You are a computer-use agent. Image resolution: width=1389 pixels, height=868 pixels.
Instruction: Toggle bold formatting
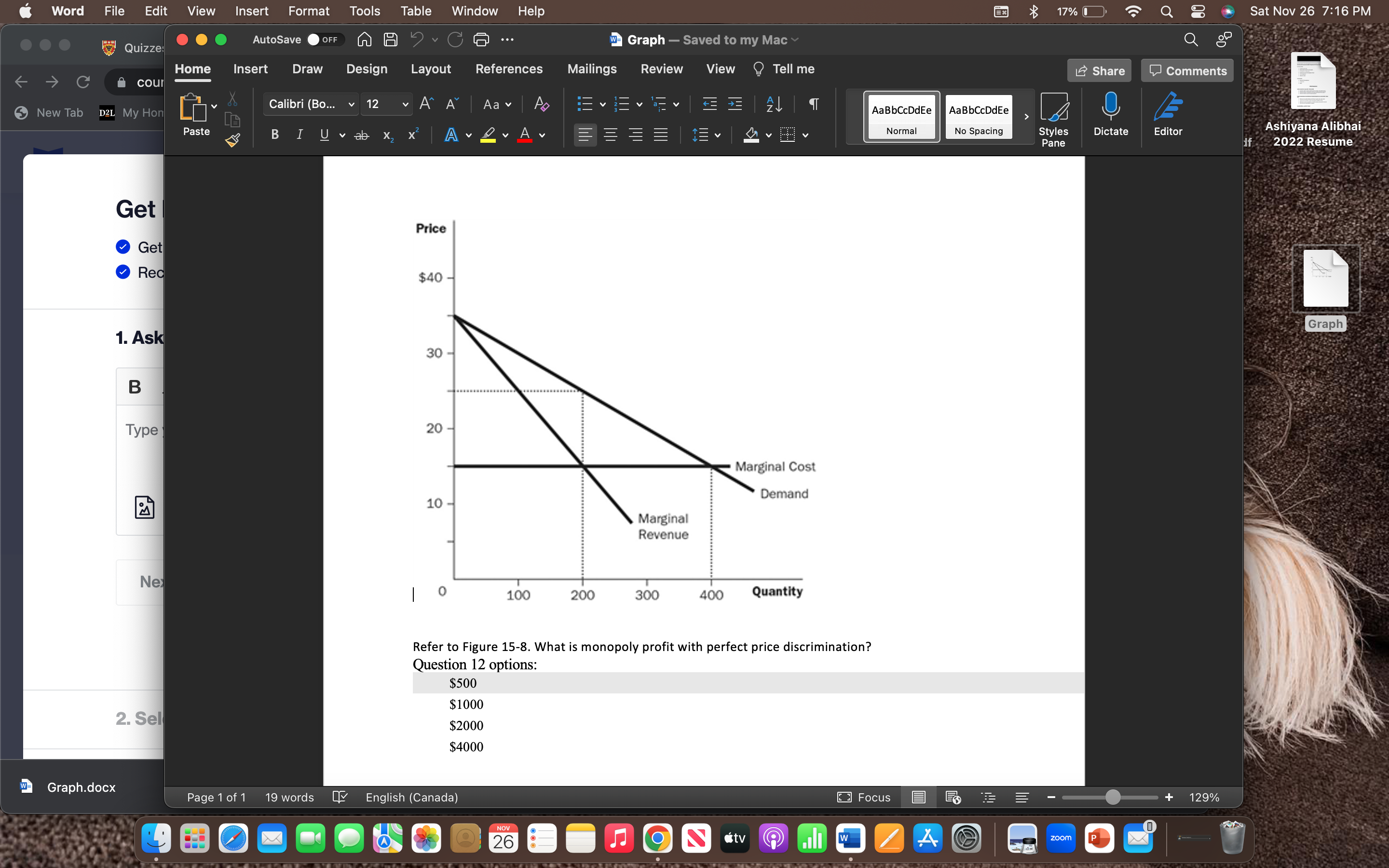[274, 135]
